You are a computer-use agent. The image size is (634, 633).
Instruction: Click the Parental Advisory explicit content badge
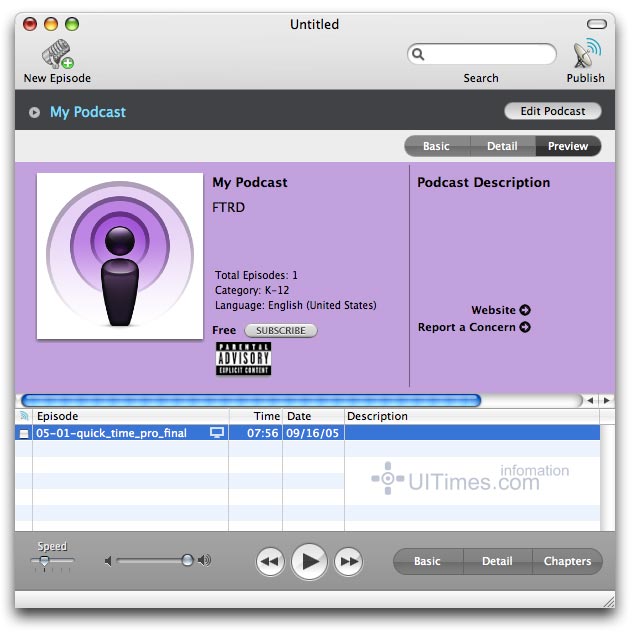pyautogui.click(x=243, y=359)
